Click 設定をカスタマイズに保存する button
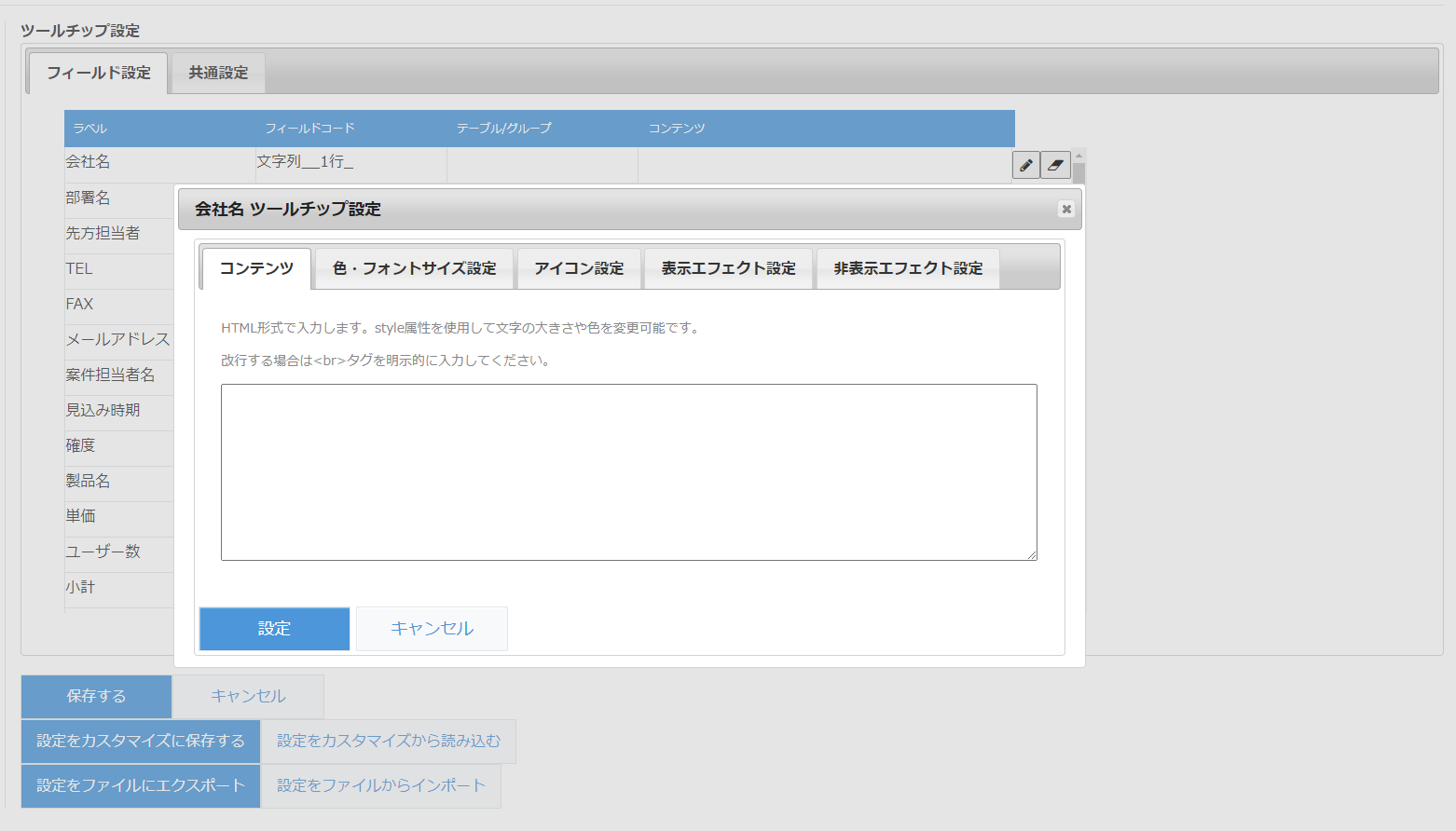 pyautogui.click(x=141, y=741)
